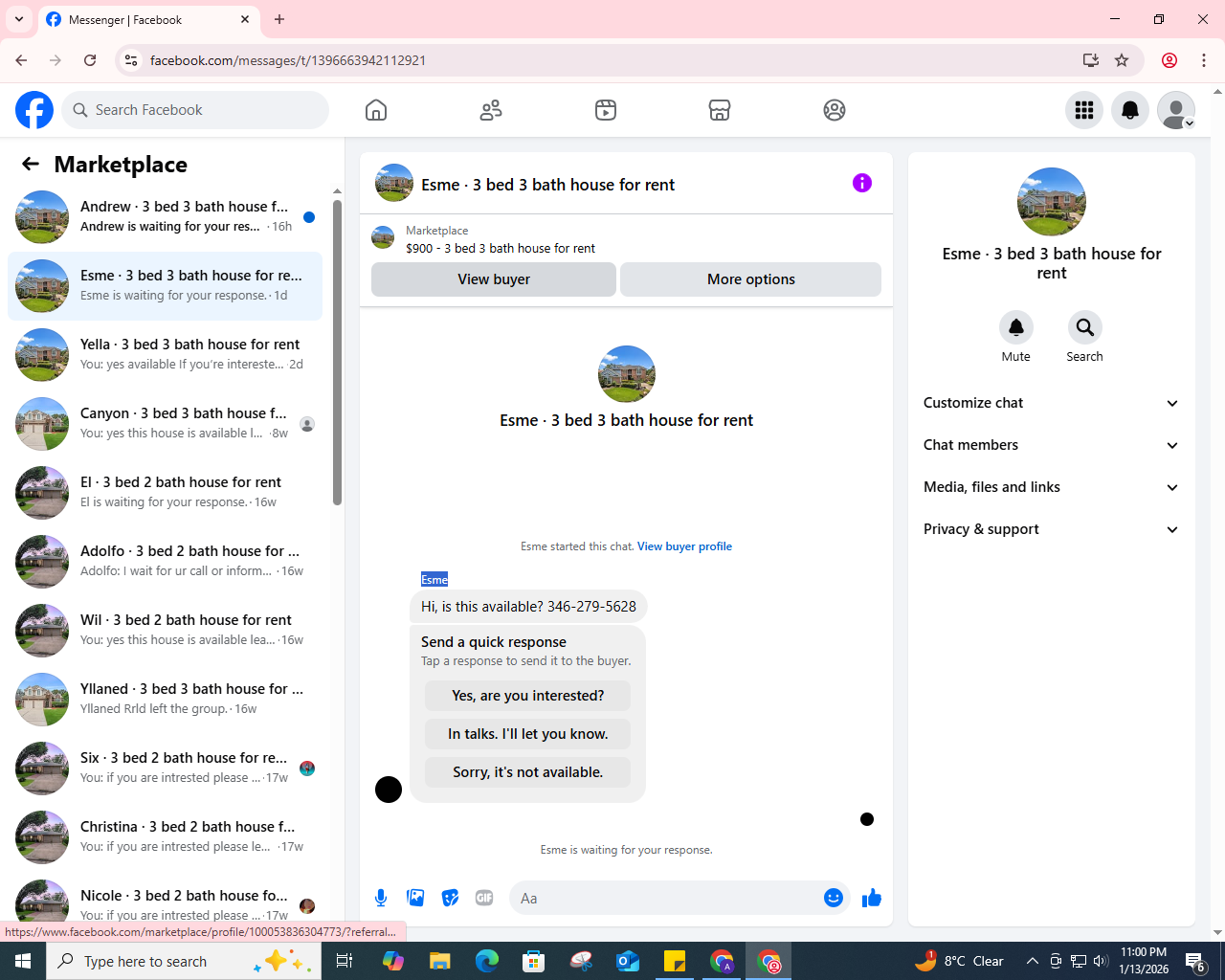Open Christina's conversation

point(166,837)
